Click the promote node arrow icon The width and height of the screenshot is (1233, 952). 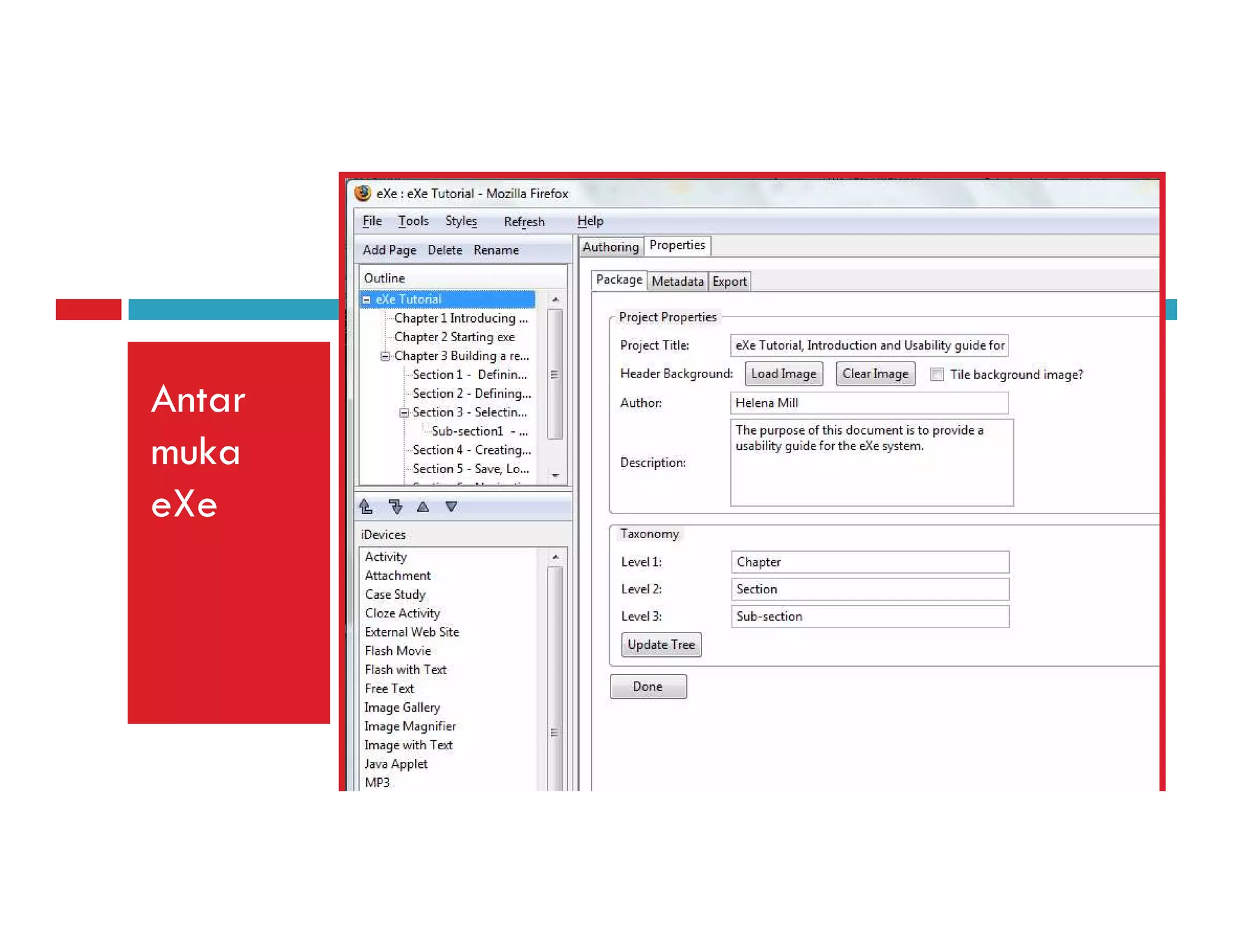(366, 507)
